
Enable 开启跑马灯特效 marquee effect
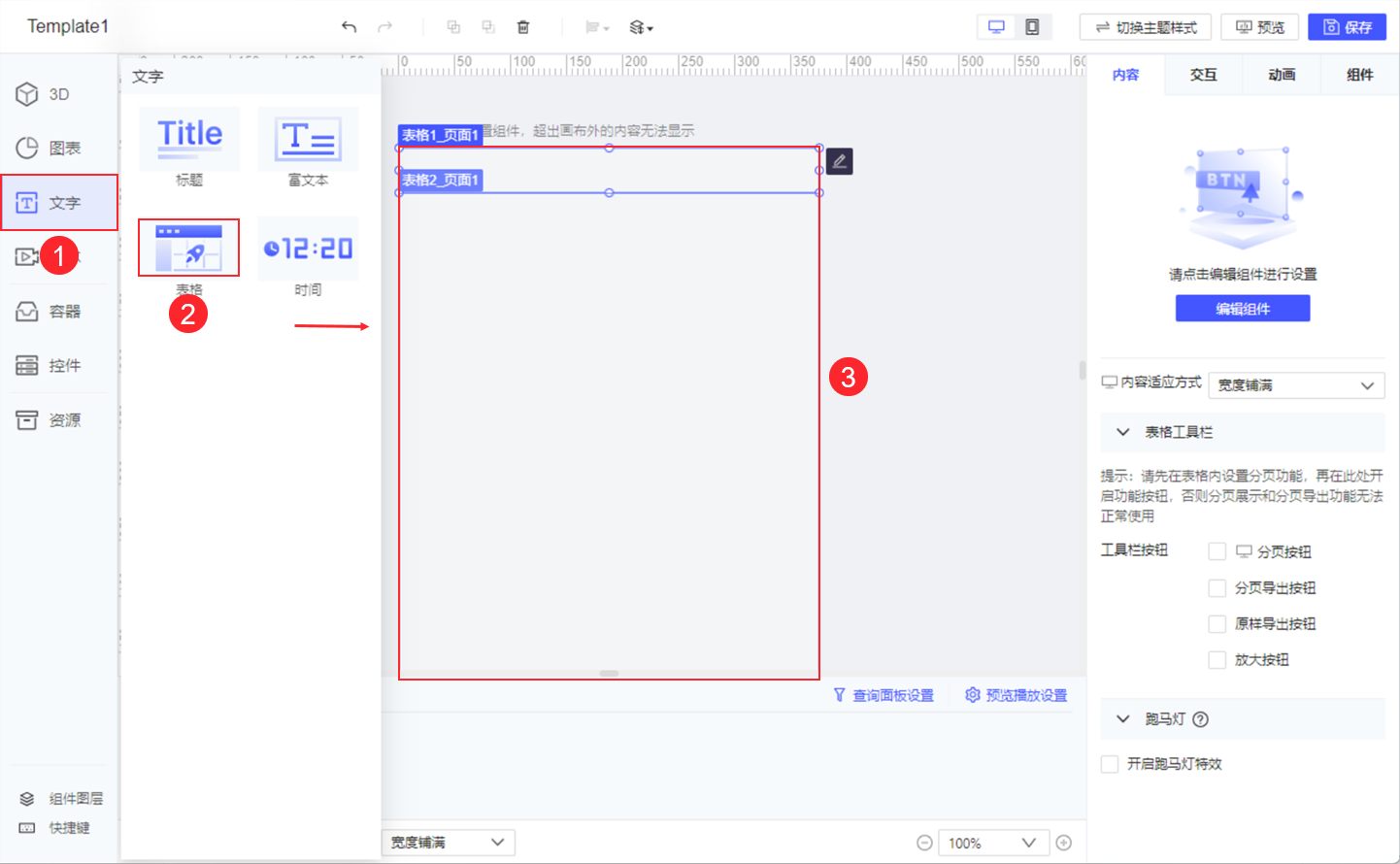tap(1110, 764)
